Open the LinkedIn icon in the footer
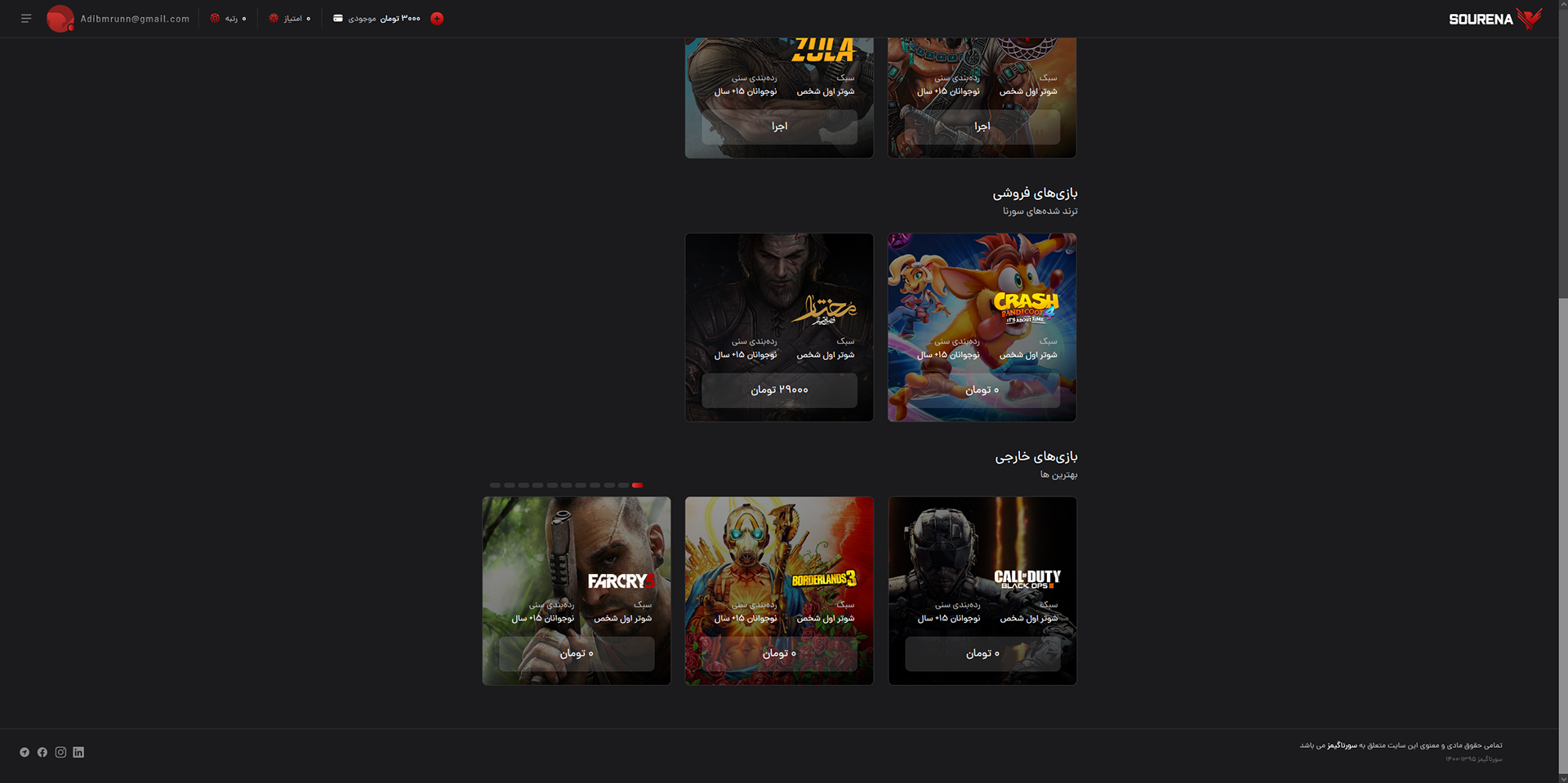The image size is (1568, 783). 78,752
